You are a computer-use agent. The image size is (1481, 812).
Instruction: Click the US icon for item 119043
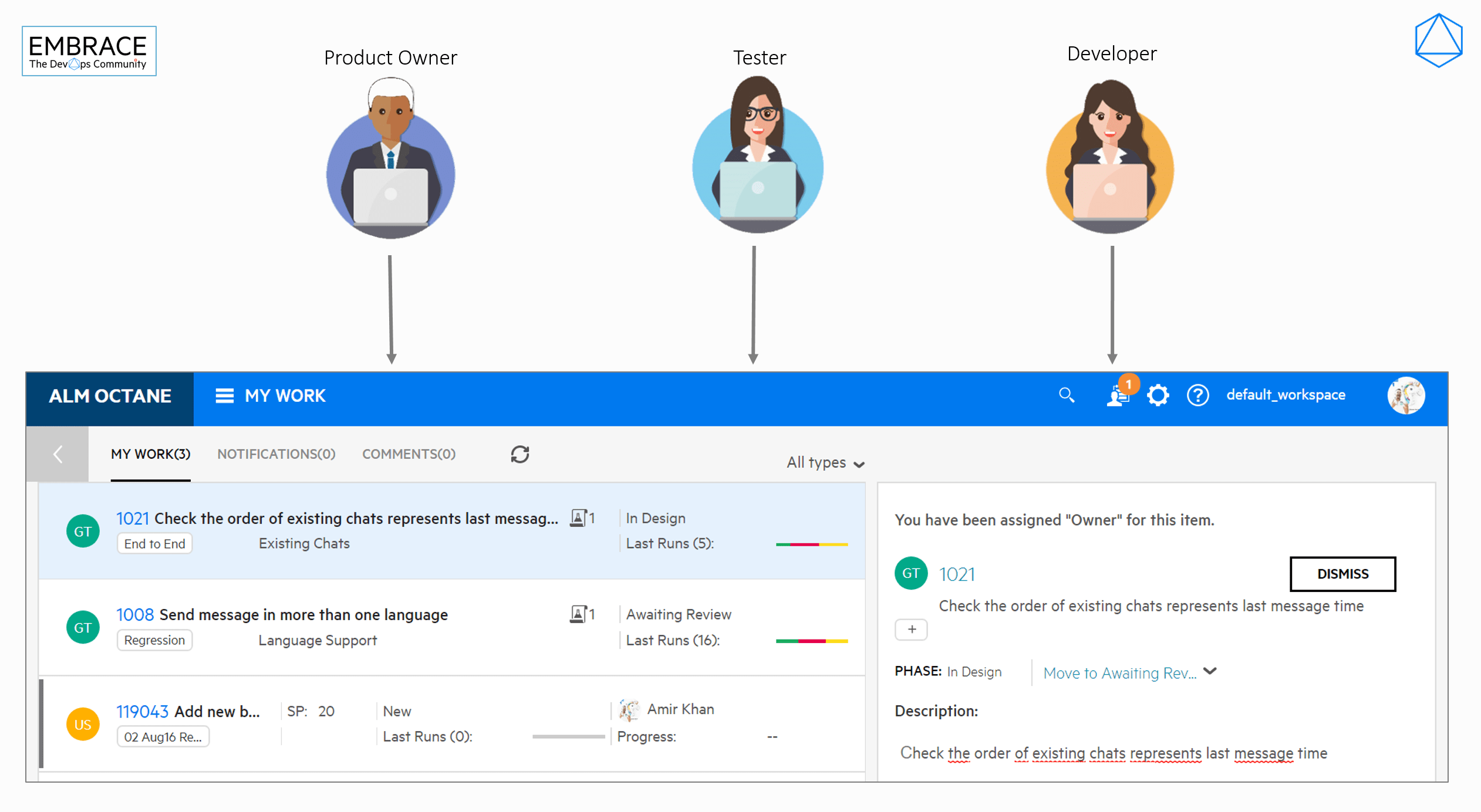pos(83,724)
